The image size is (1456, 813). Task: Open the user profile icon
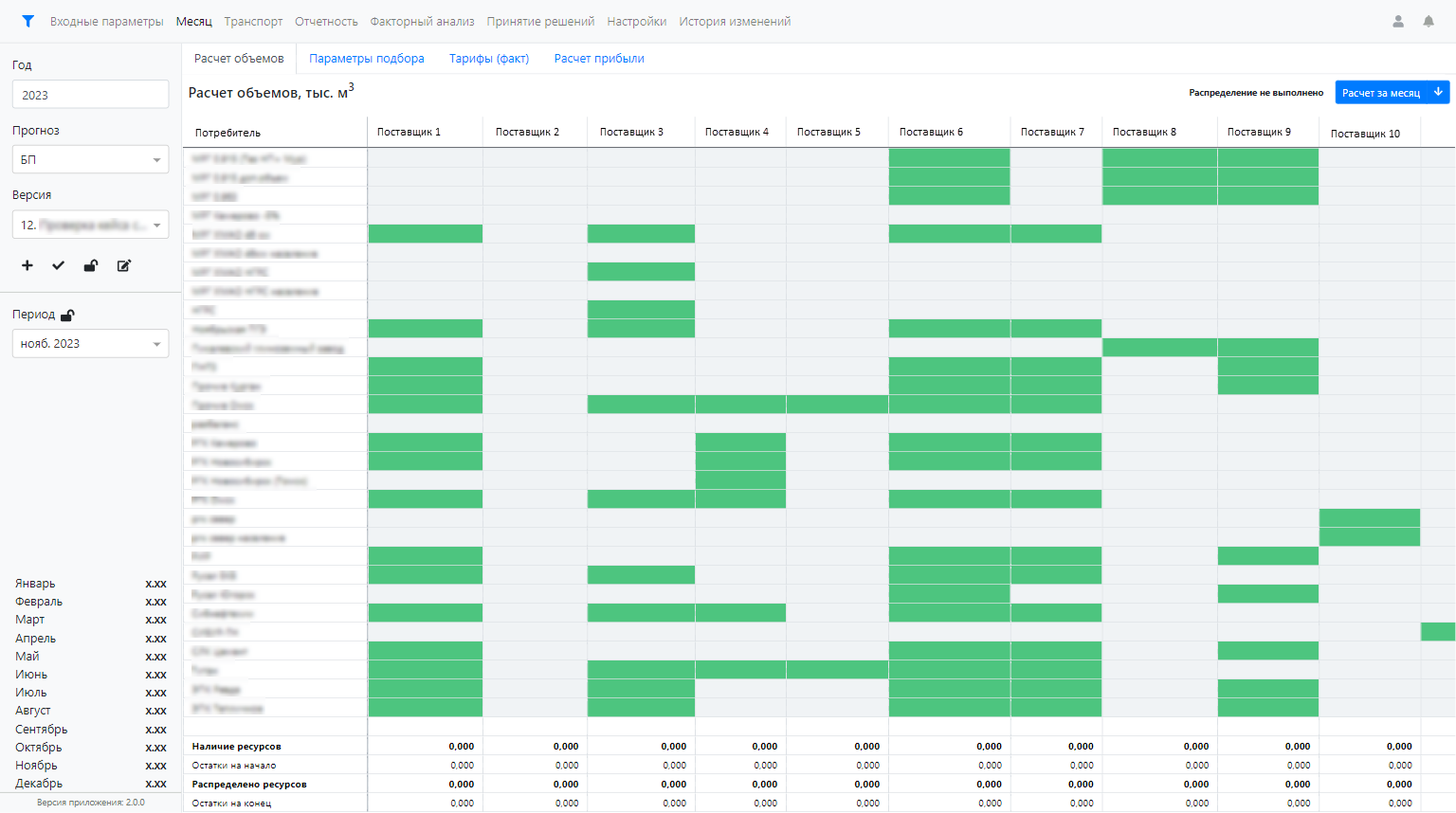[x=1397, y=21]
